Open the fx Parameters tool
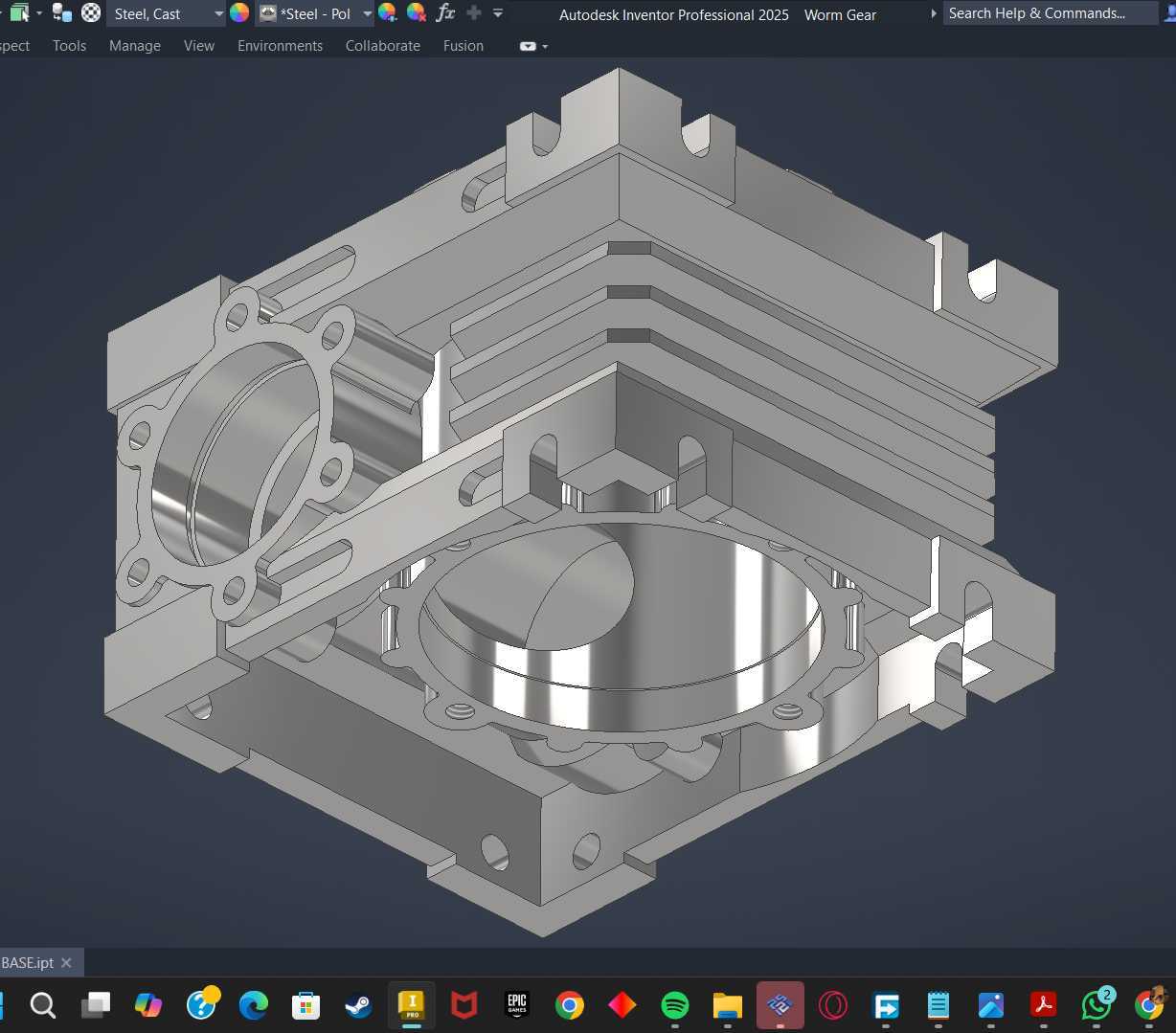 click(x=445, y=13)
